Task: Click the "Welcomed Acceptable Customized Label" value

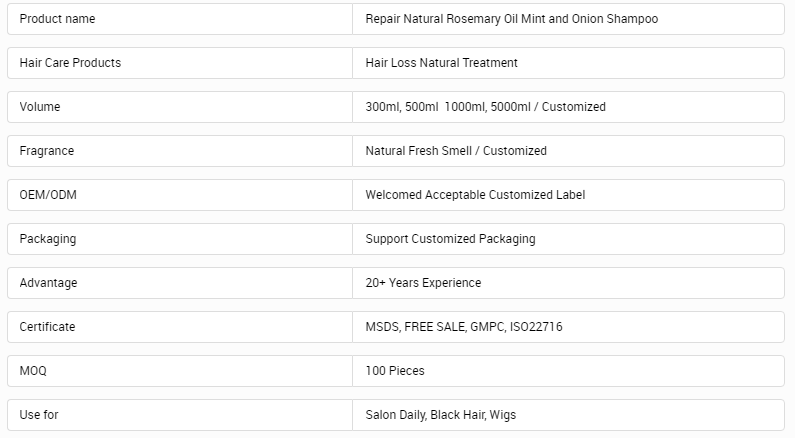Action: pyautogui.click(x=475, y=195)
